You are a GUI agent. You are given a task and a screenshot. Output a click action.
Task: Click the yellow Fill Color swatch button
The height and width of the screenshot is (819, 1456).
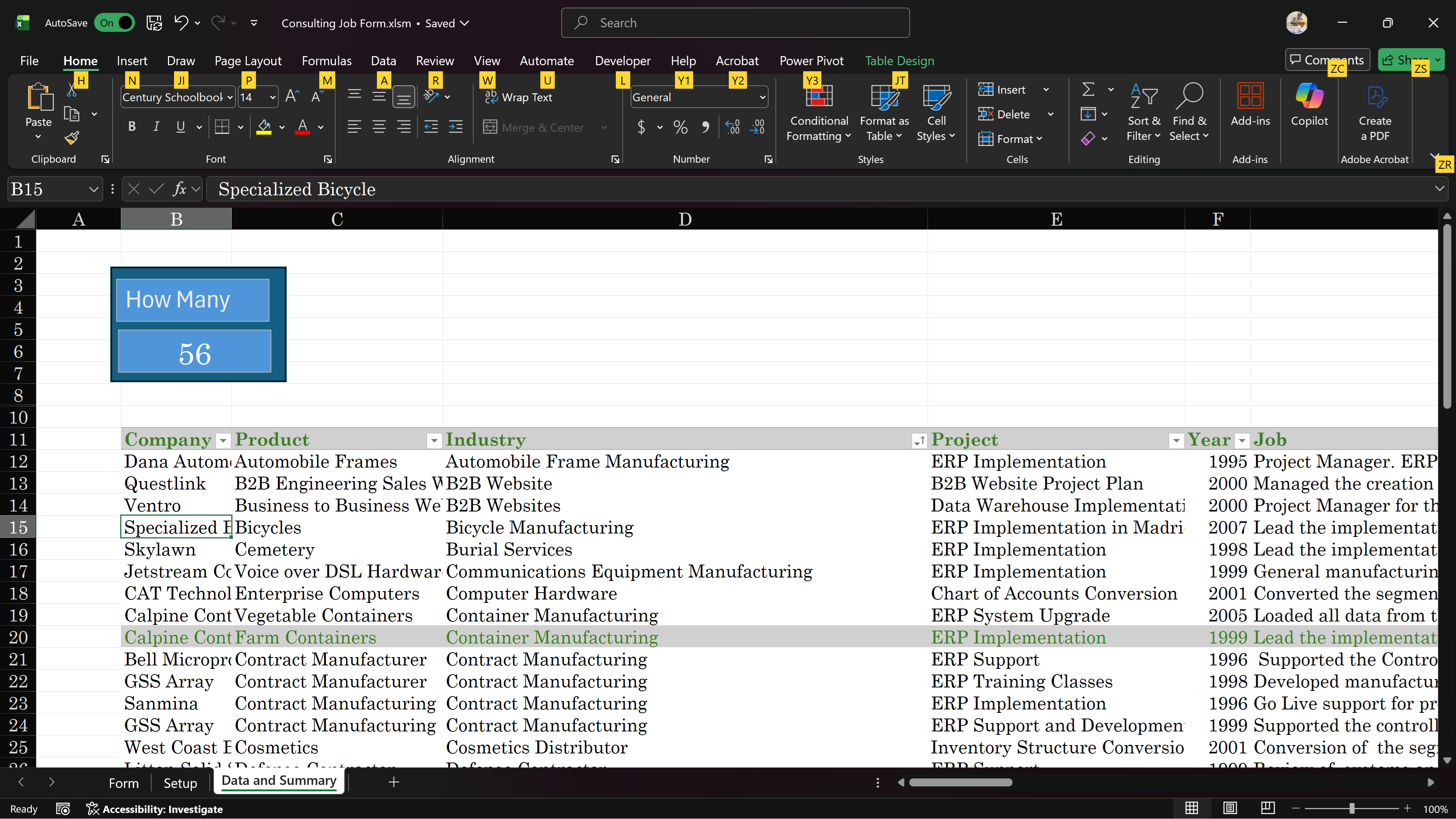click(264, 127)
